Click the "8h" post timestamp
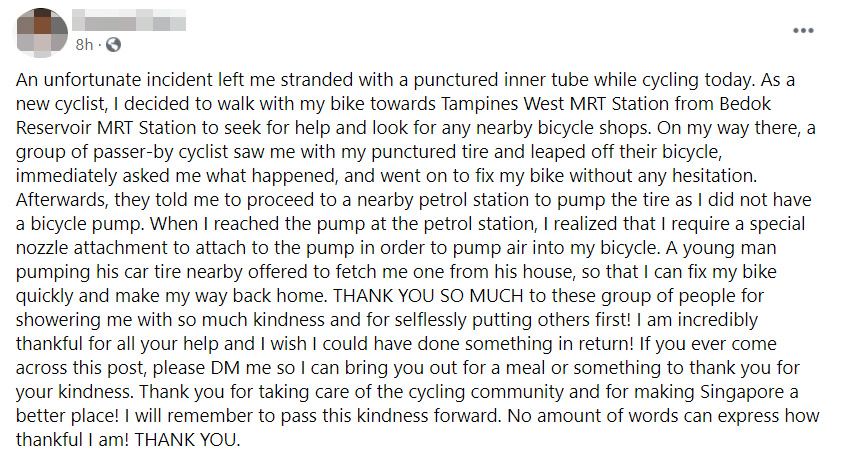843x462 pixels. click(x=85, y=44)
